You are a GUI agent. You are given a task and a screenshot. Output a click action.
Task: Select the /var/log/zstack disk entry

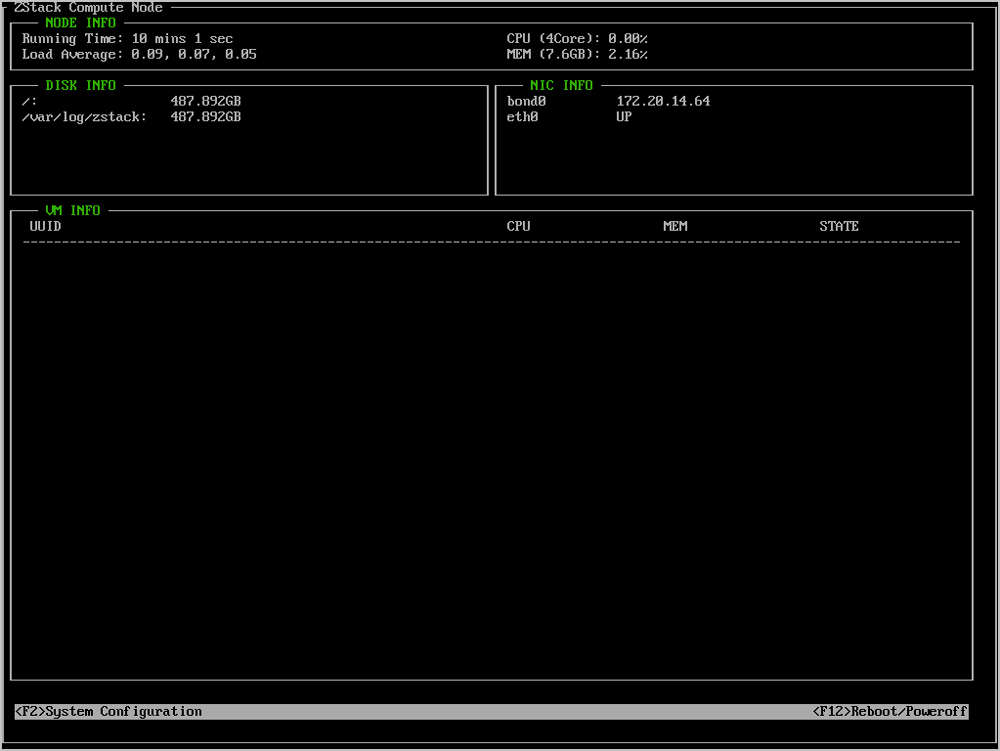(84, 117)
